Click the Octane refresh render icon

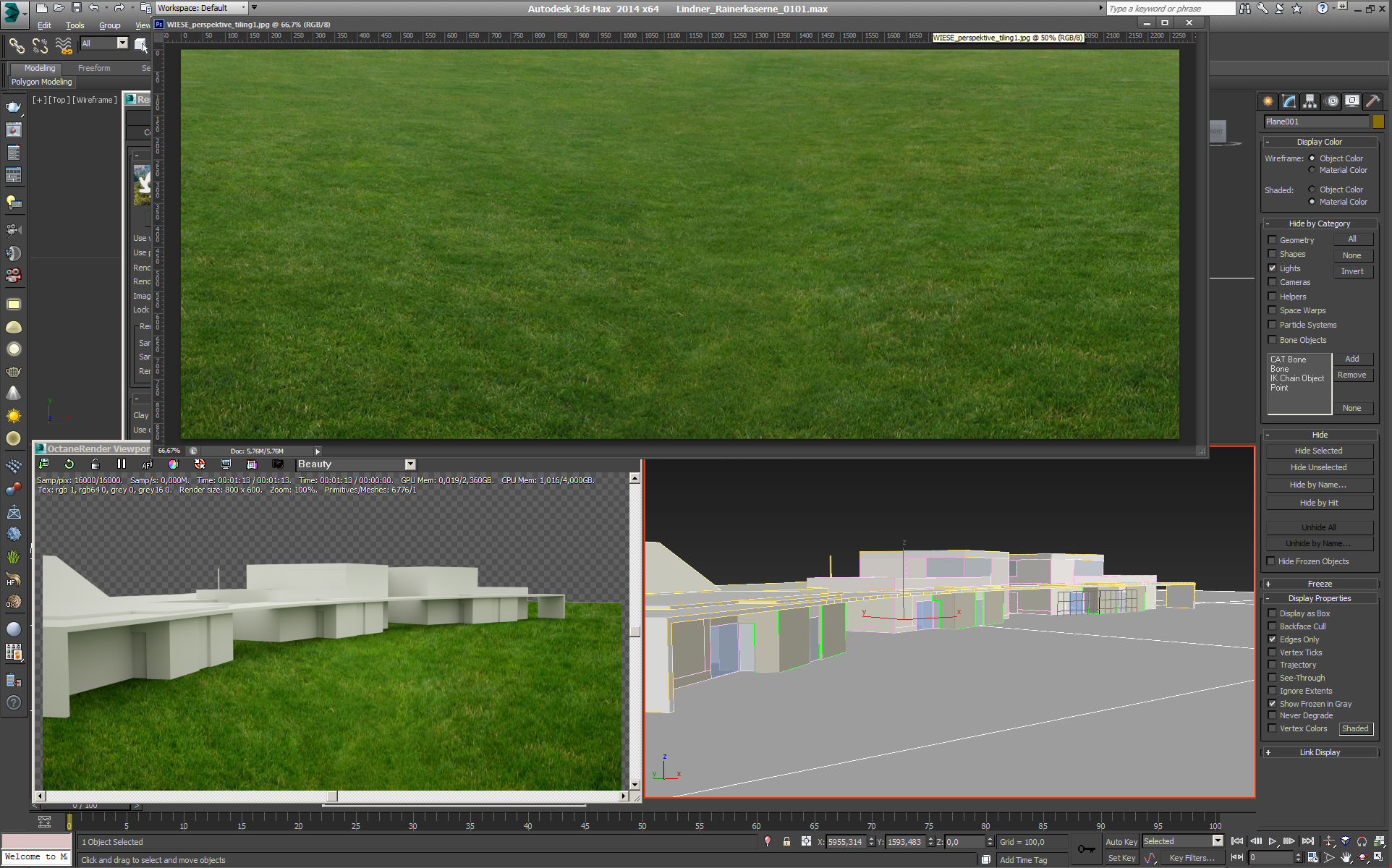69,464
